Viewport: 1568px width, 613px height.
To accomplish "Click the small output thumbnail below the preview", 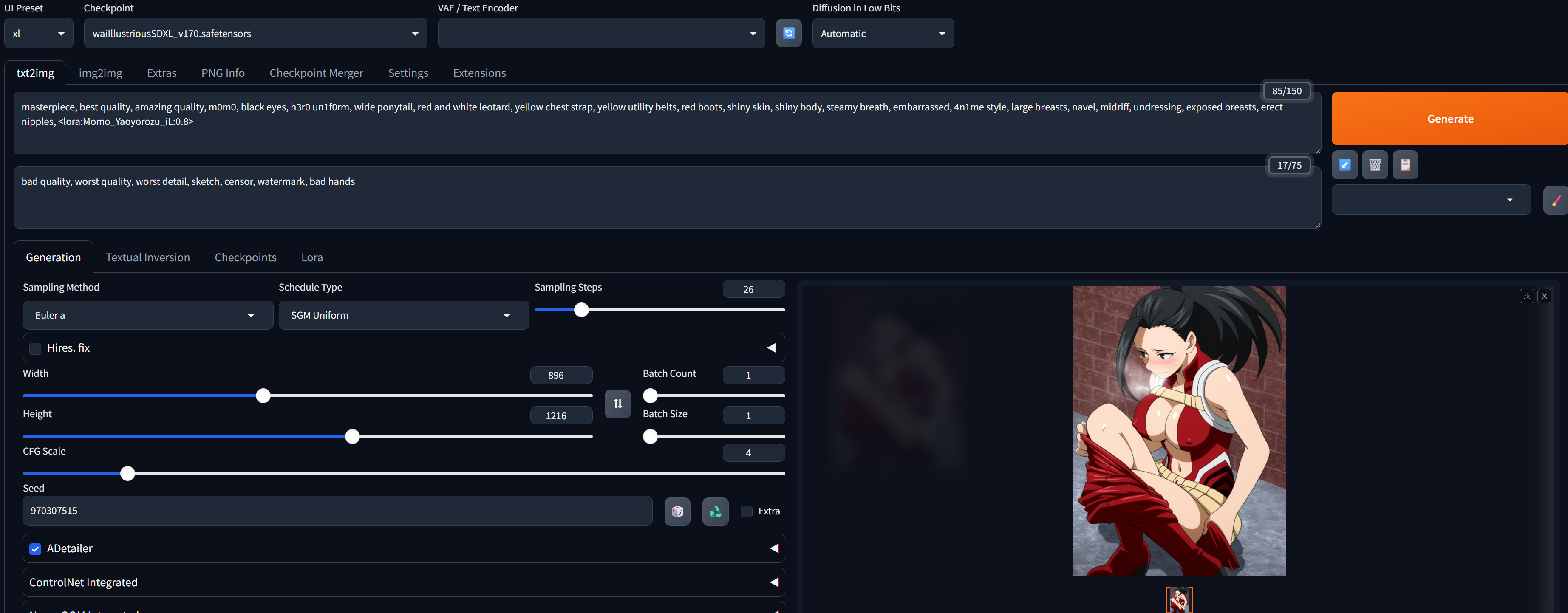I will (x=1179, y=599).
